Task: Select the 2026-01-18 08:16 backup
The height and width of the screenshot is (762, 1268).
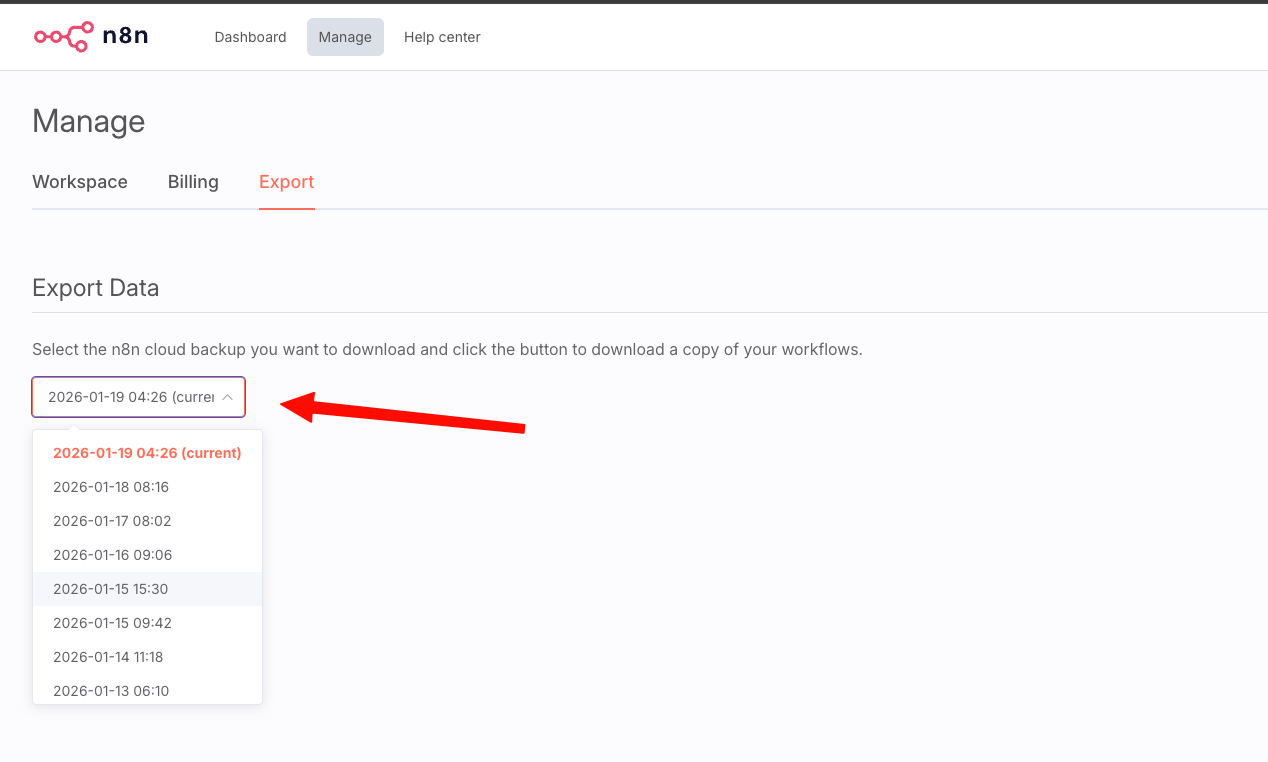Action: click(111, 487)
